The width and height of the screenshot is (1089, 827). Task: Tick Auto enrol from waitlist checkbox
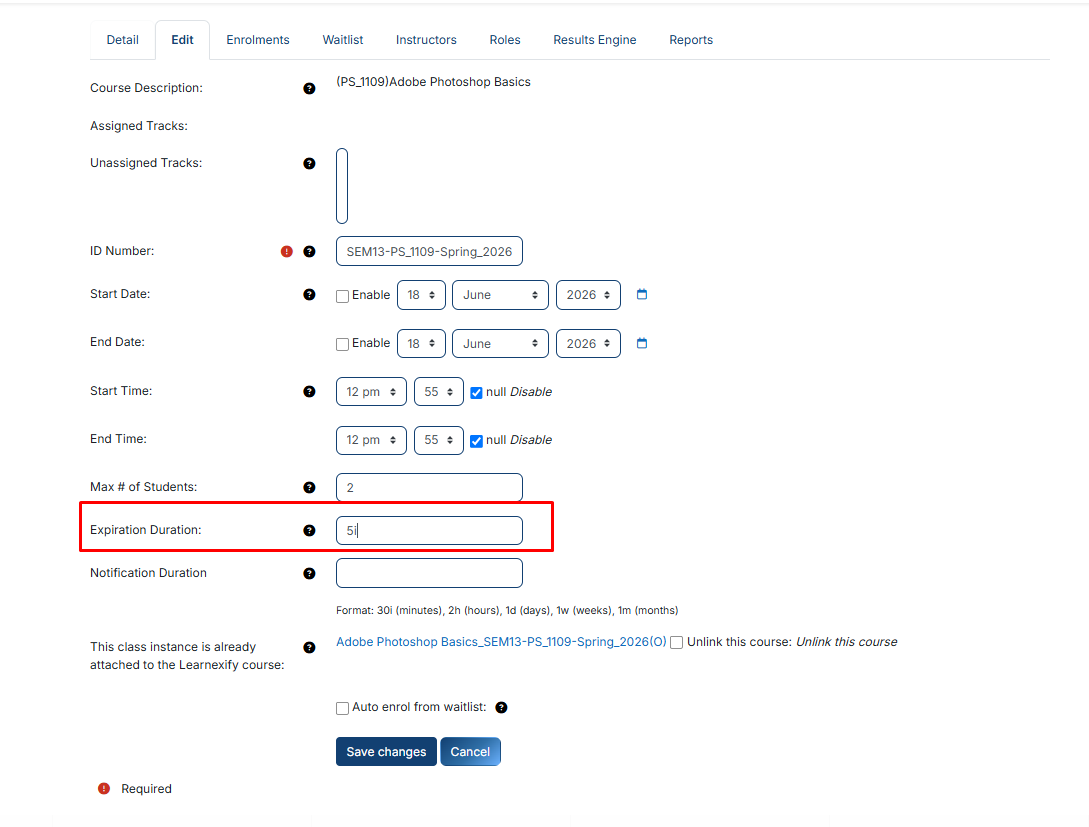(x=342, y=708)
